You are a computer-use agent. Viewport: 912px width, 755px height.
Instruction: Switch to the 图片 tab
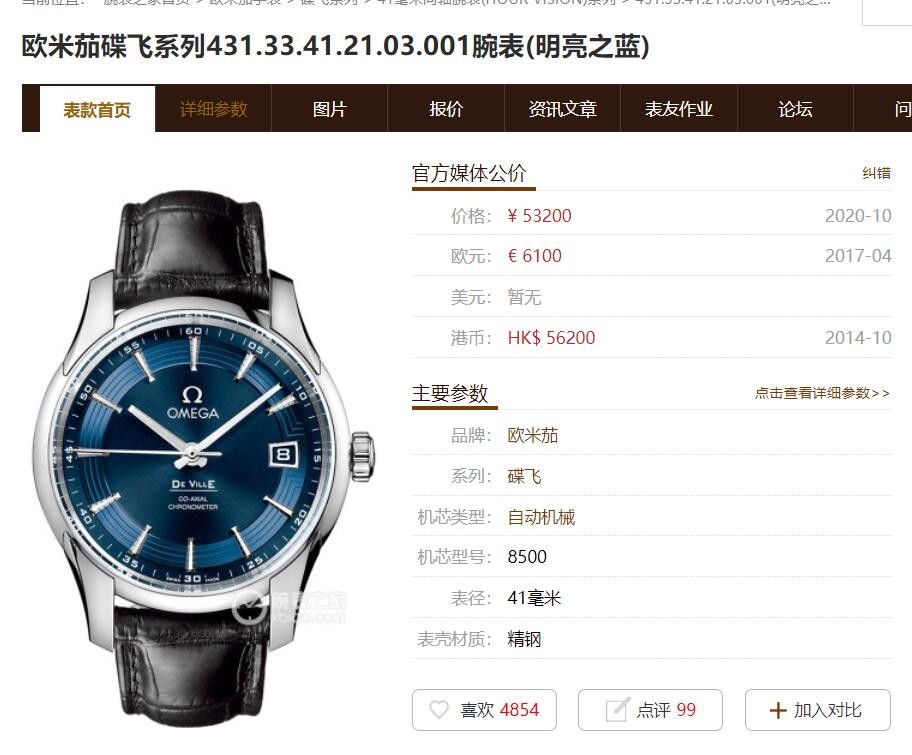pos(330,109)
